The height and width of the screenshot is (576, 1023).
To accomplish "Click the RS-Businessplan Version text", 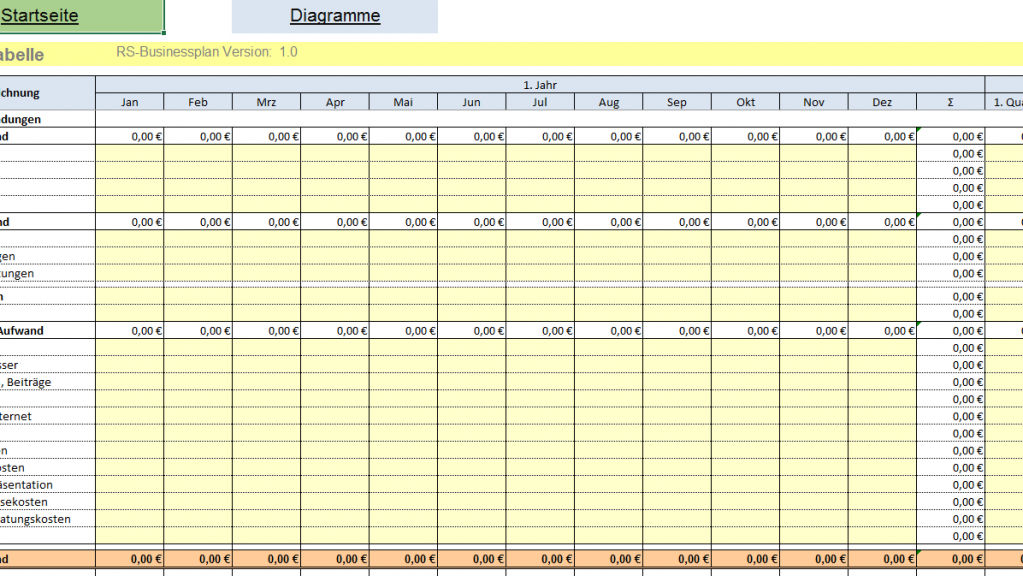I will pos(206,53).
